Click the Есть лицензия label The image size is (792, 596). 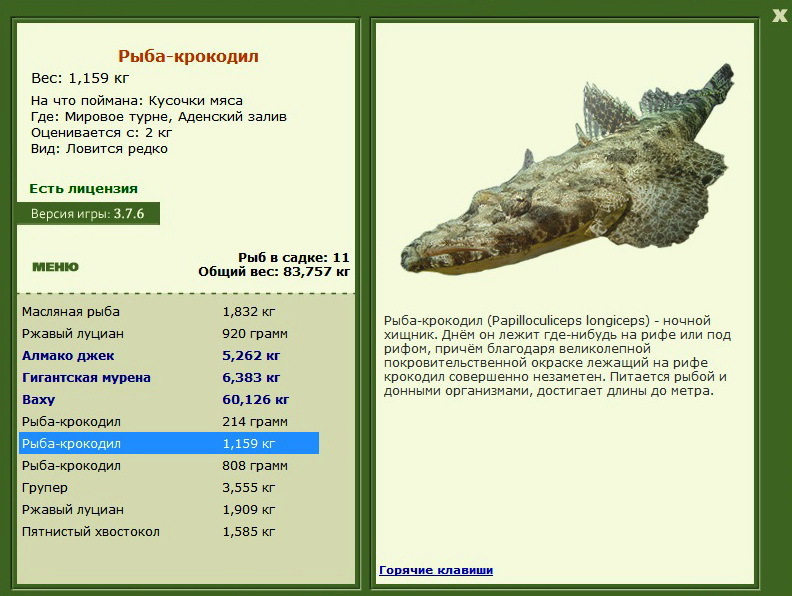83,188
